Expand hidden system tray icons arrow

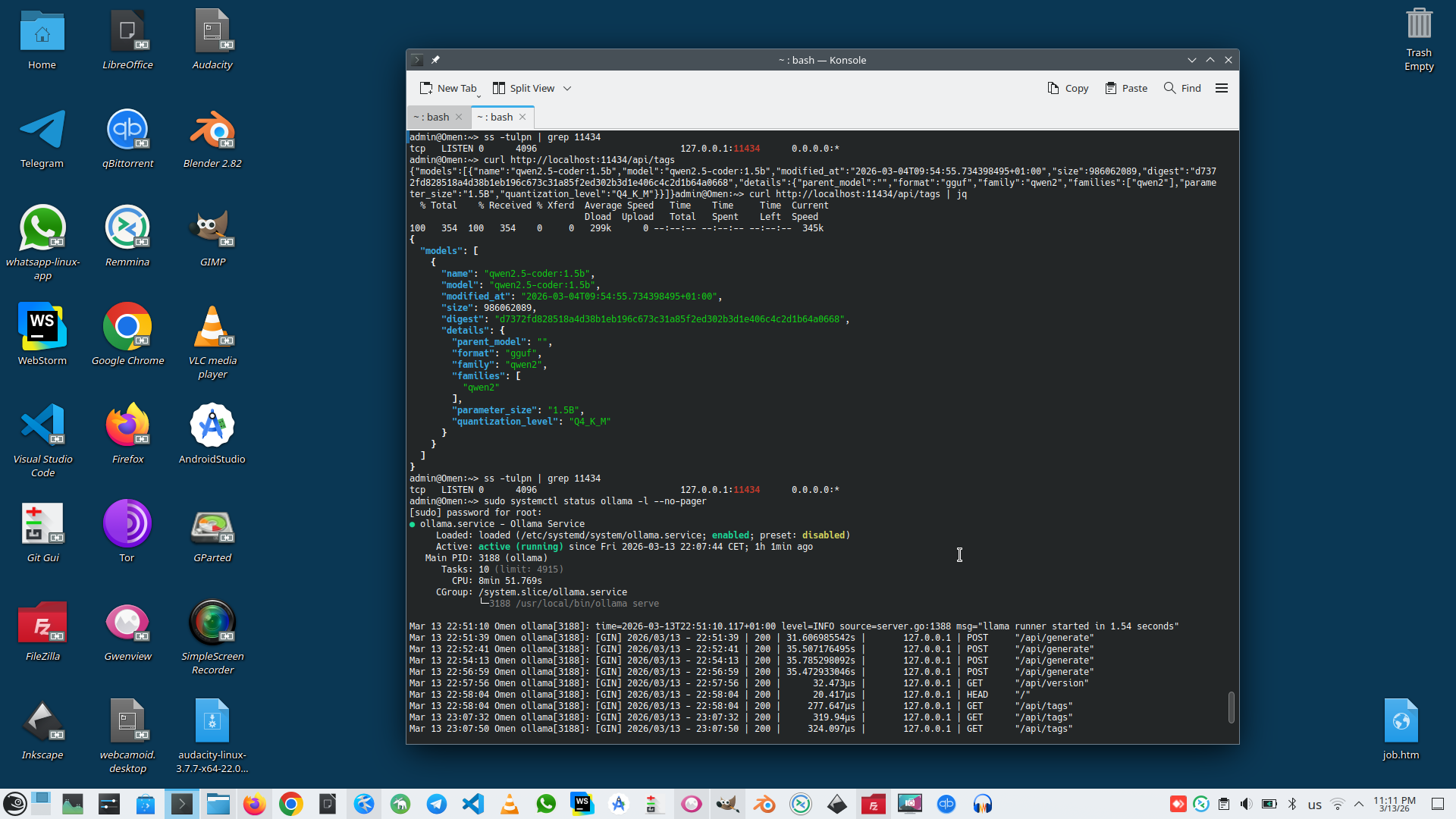pos(1359,804)
